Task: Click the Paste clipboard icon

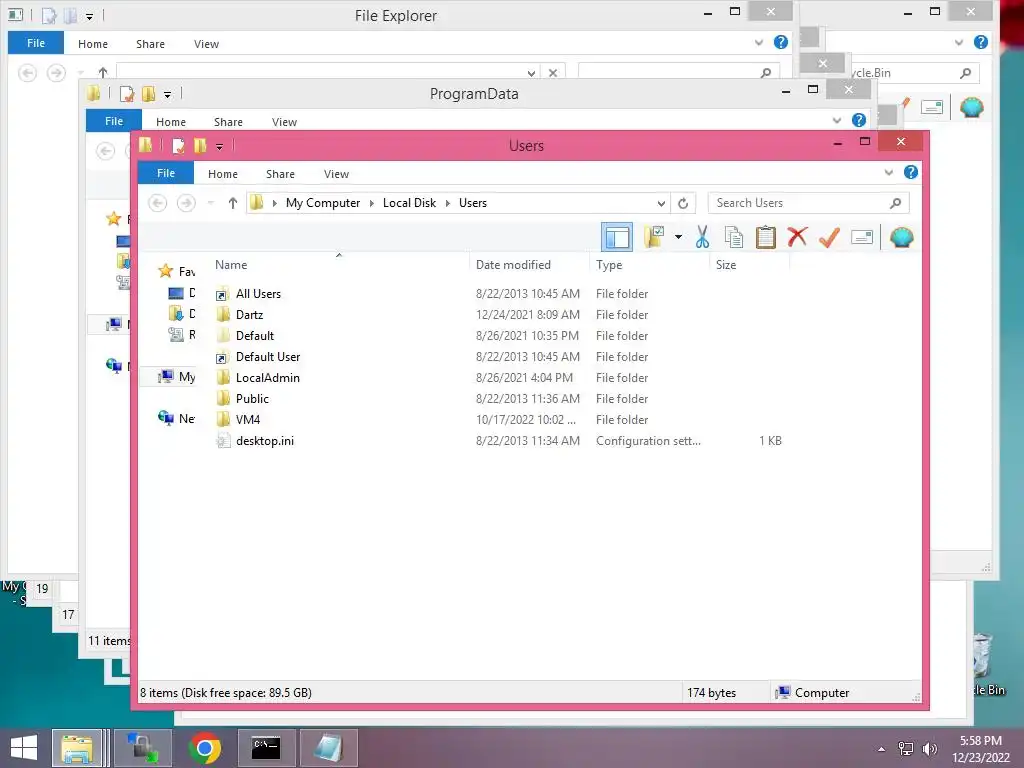Action: (765, 237)
